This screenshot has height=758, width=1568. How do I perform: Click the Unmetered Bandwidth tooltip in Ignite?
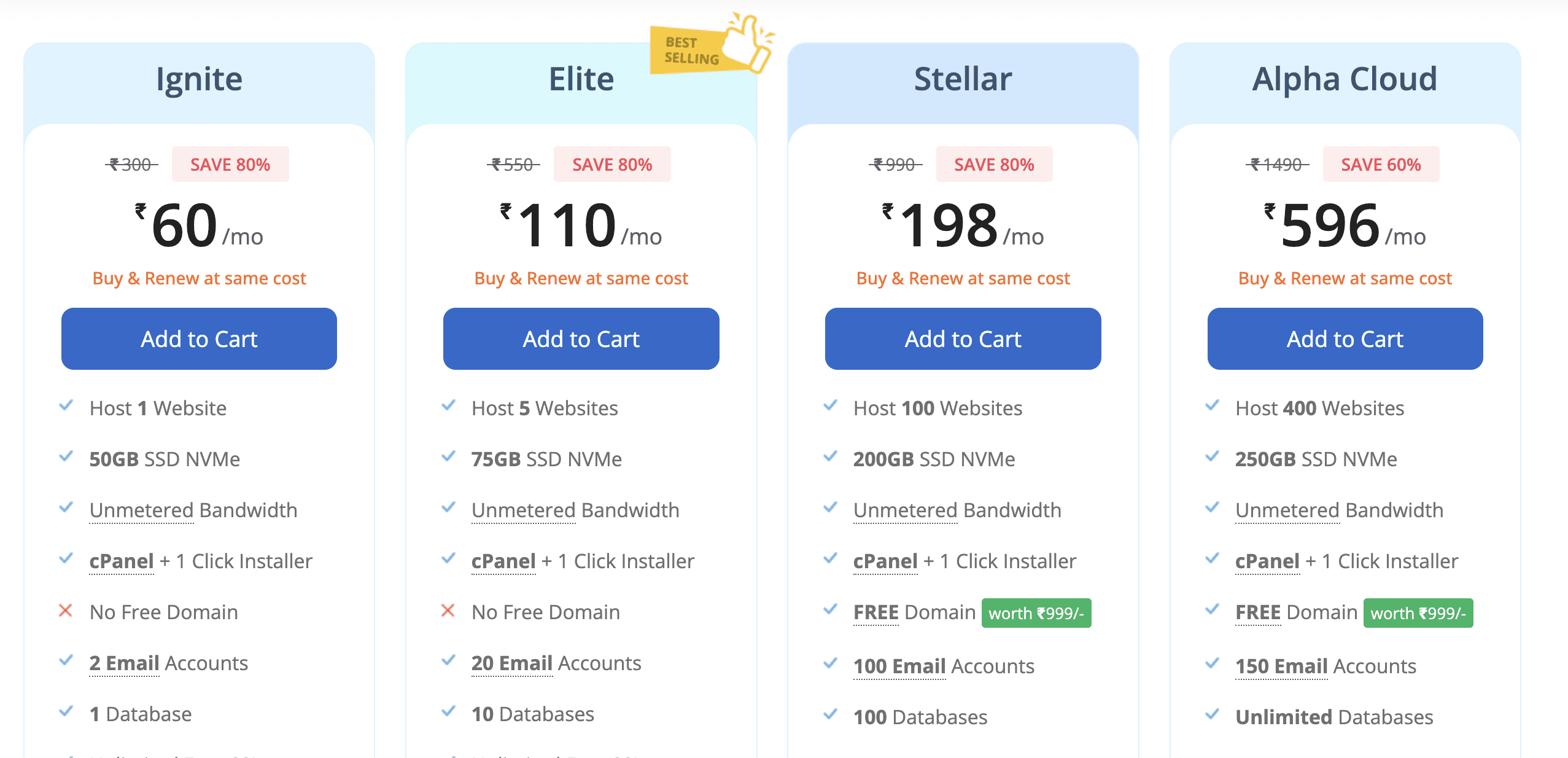(193, 510)
